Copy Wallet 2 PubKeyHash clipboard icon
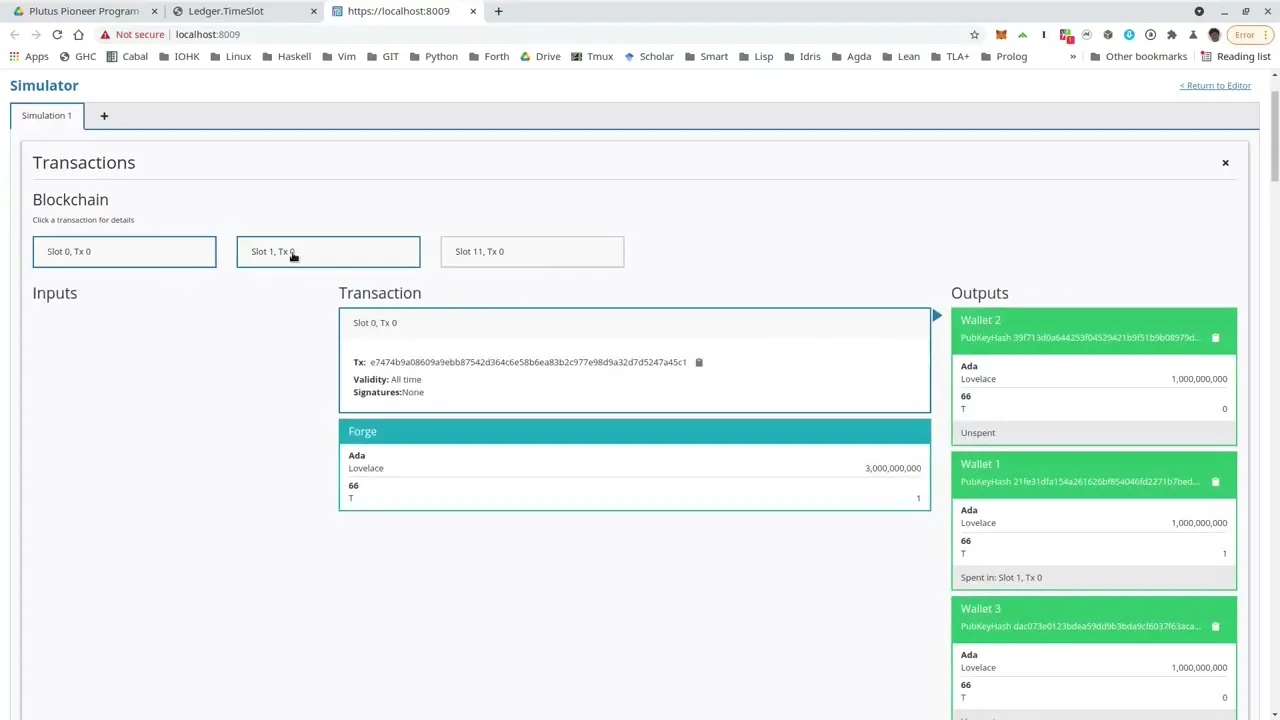The height and width of the screenshot is (720, 1280). pos(1215,338)
